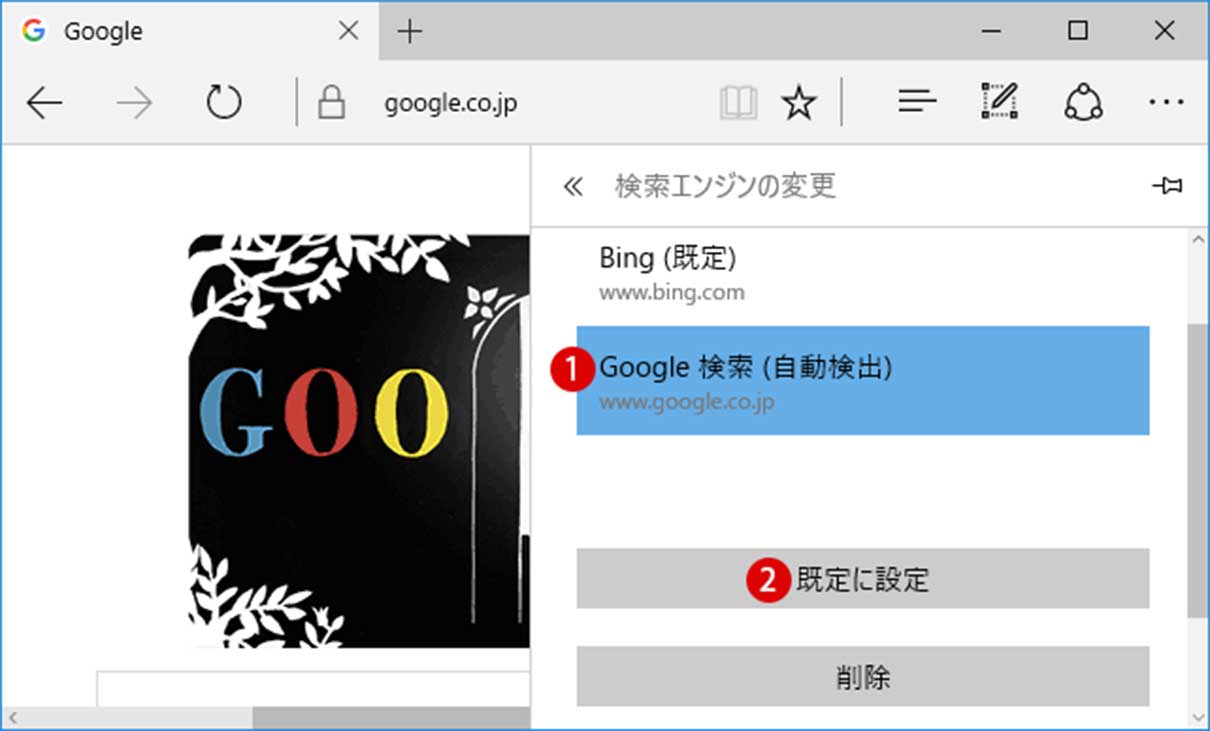This screenshot has height=731, width=1210.
Task: Open a new tab with plus
Action: [x=410, y=31]
